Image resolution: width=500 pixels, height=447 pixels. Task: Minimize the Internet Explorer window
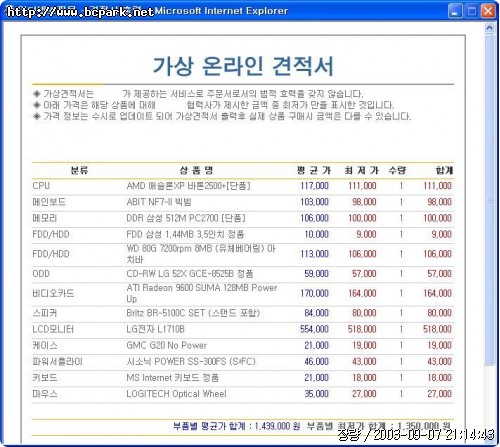pos(455,11)
